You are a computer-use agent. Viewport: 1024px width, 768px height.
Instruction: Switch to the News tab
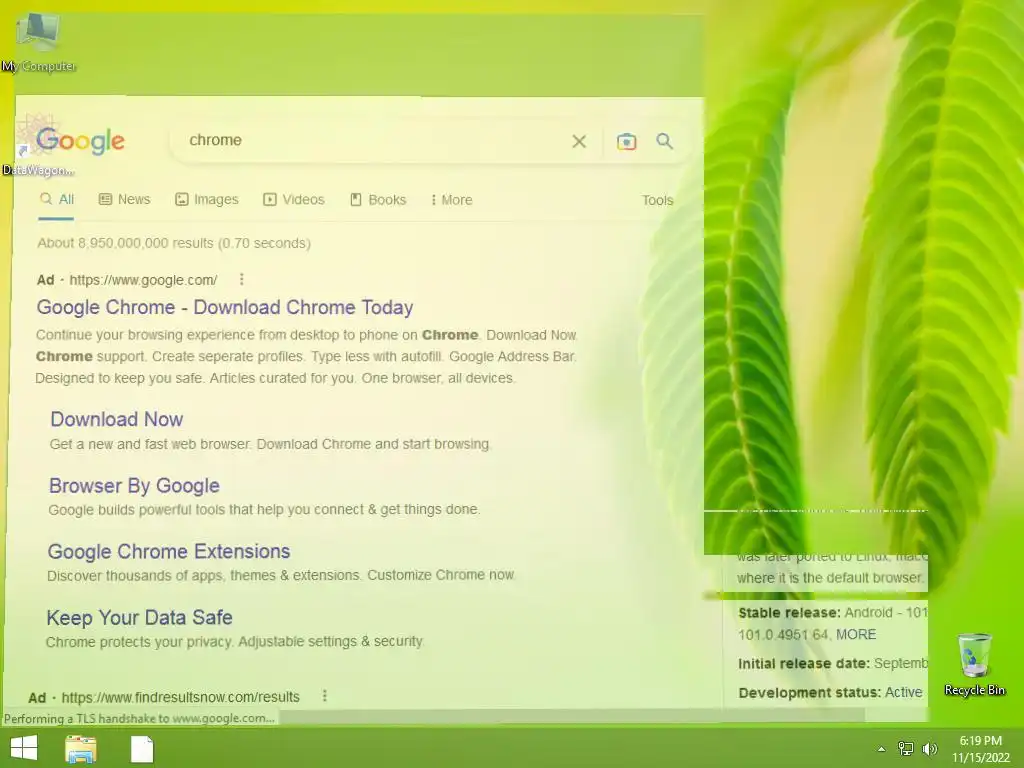coord(124,199)
